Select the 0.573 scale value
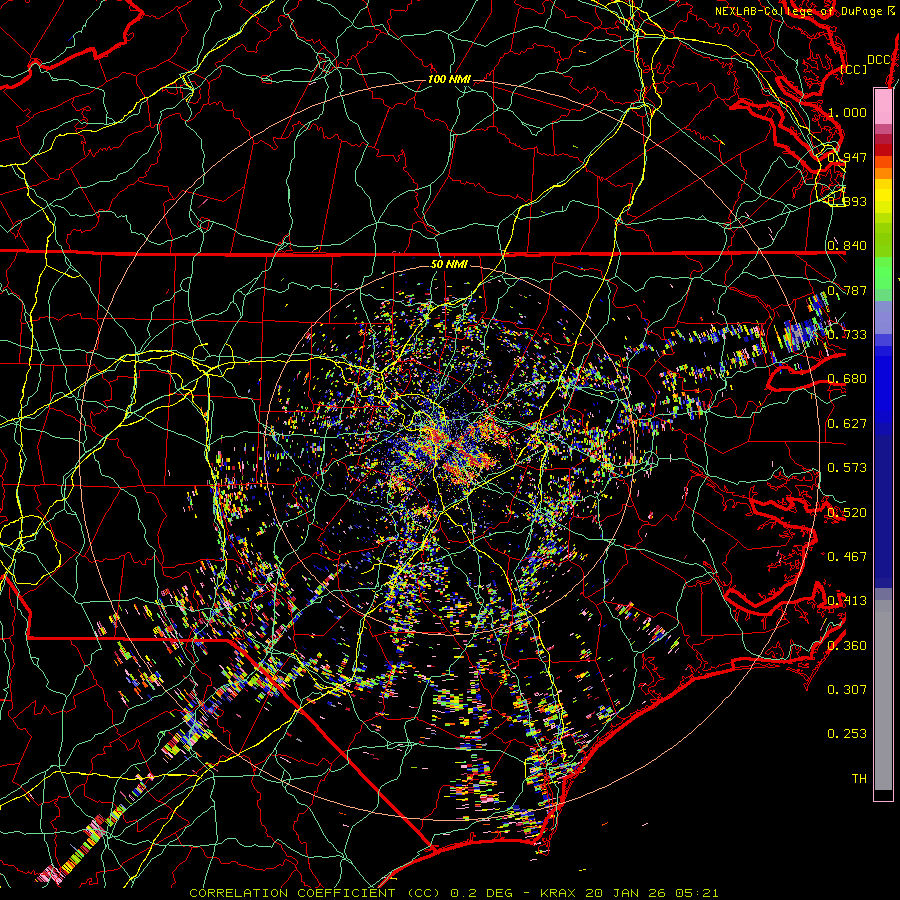900x900 pixels. coord(847,468)
